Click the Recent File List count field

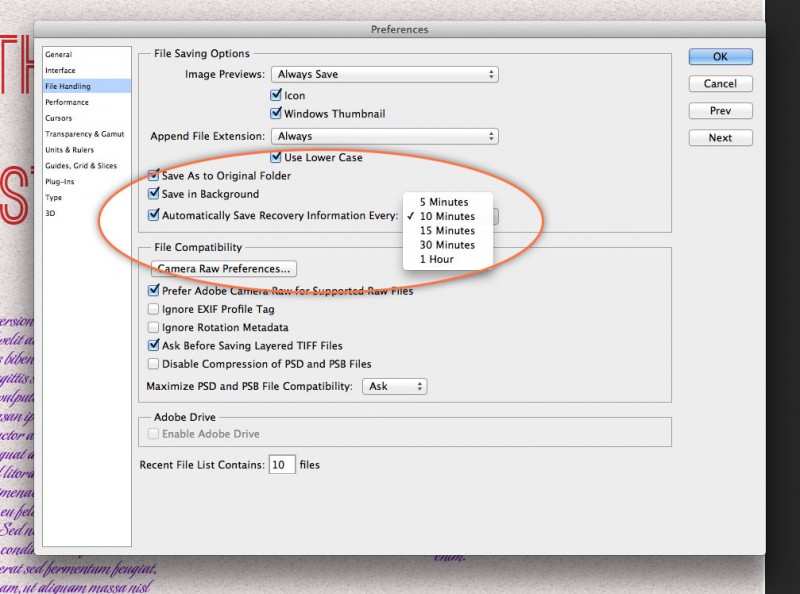tap(282, 465)
